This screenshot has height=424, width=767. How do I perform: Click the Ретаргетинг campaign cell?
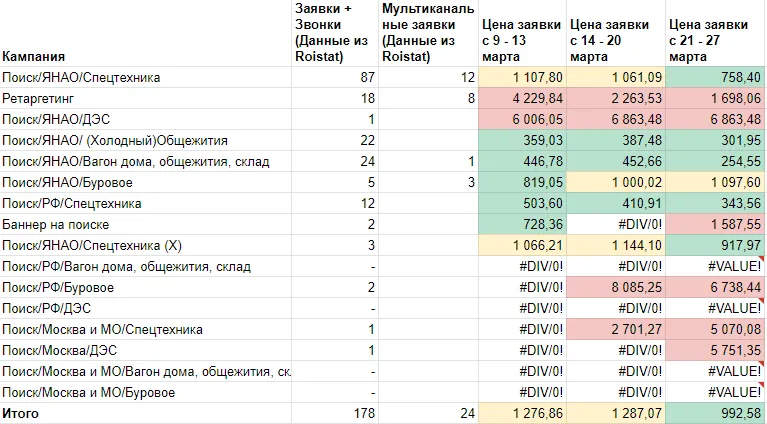(40, 98)
